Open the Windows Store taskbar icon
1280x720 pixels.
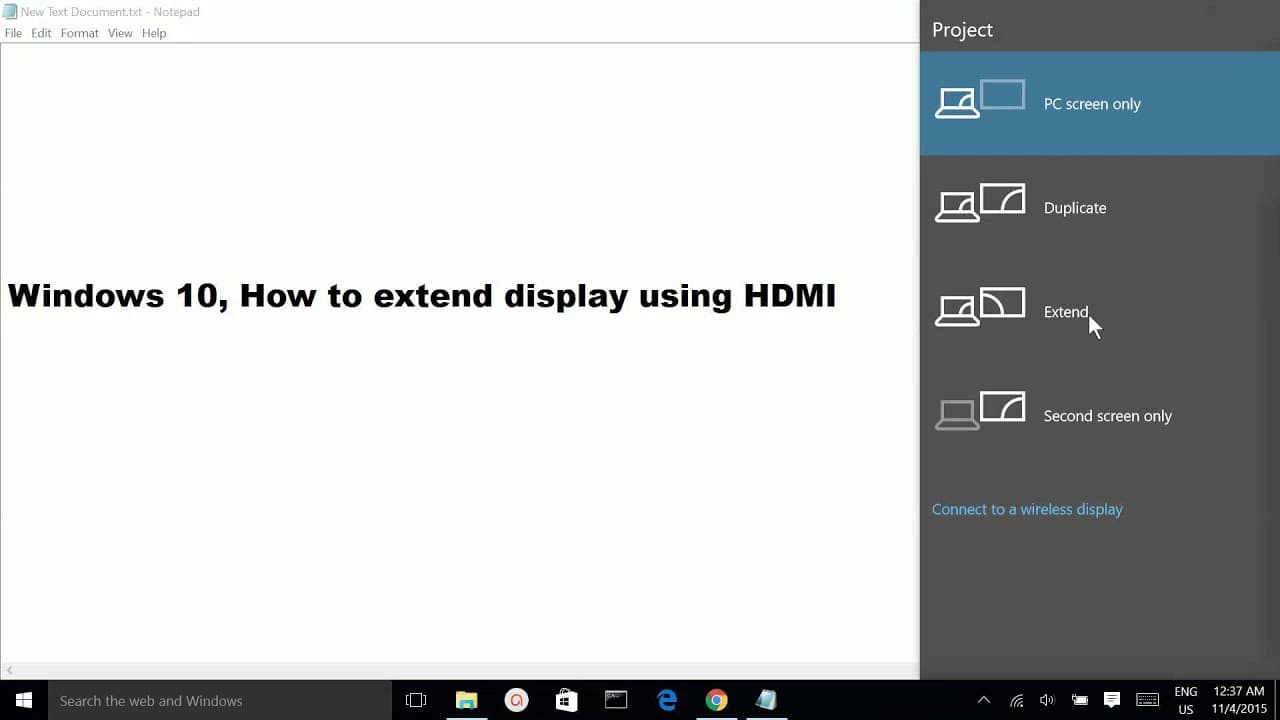tap(566, 700)
